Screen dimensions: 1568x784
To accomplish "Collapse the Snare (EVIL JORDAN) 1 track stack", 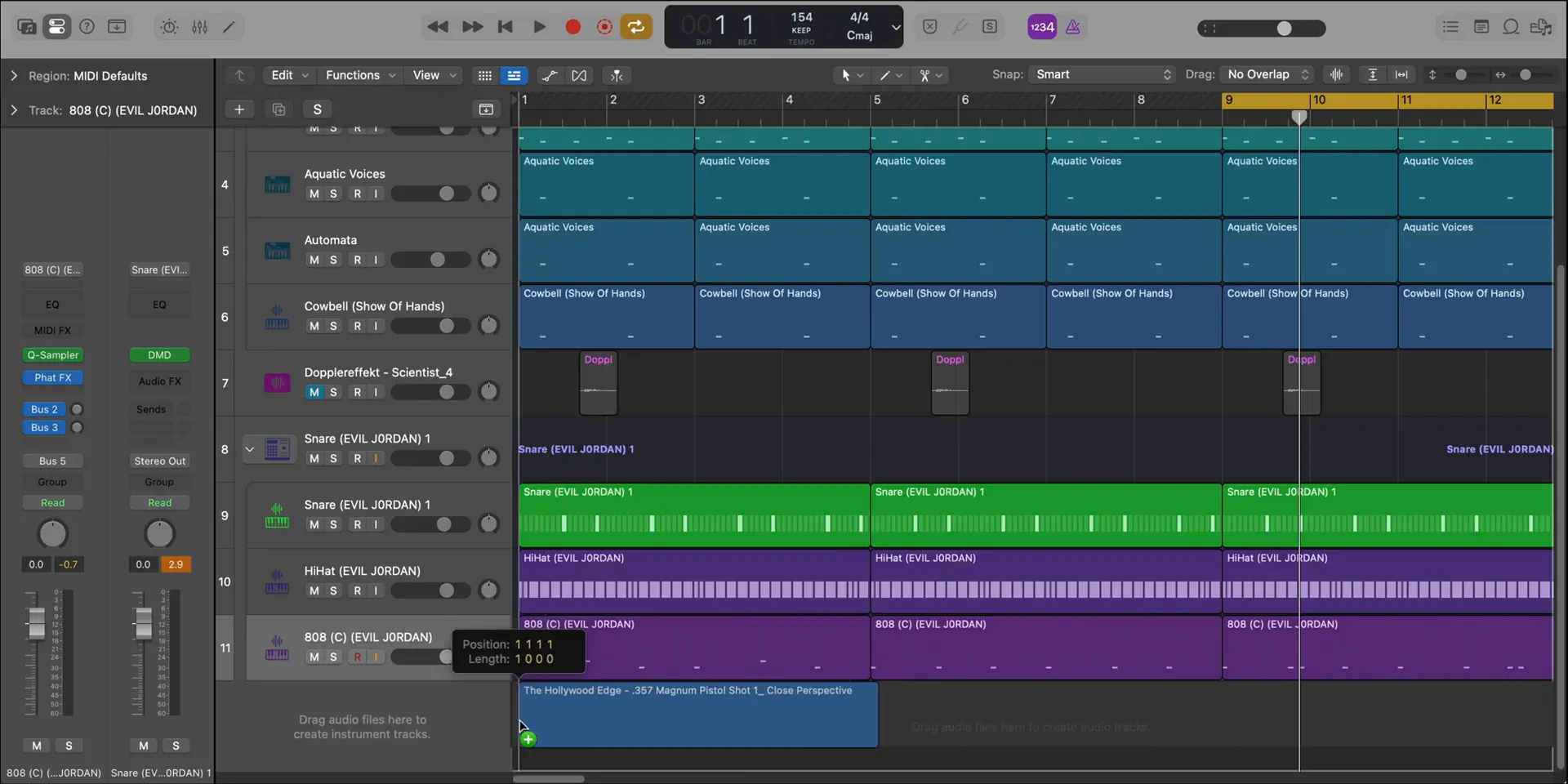I will tap(250, 449).
